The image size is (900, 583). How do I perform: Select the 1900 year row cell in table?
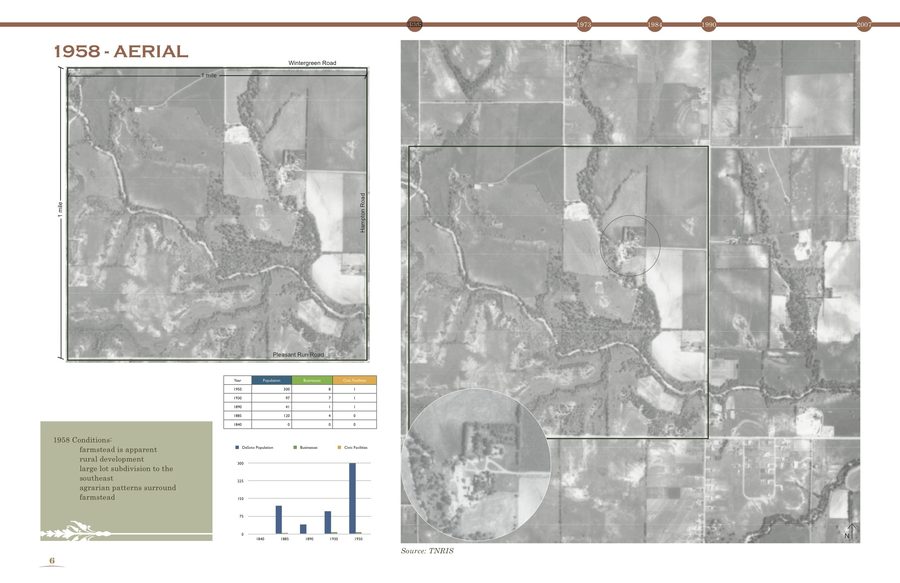[x=238, y=398]
